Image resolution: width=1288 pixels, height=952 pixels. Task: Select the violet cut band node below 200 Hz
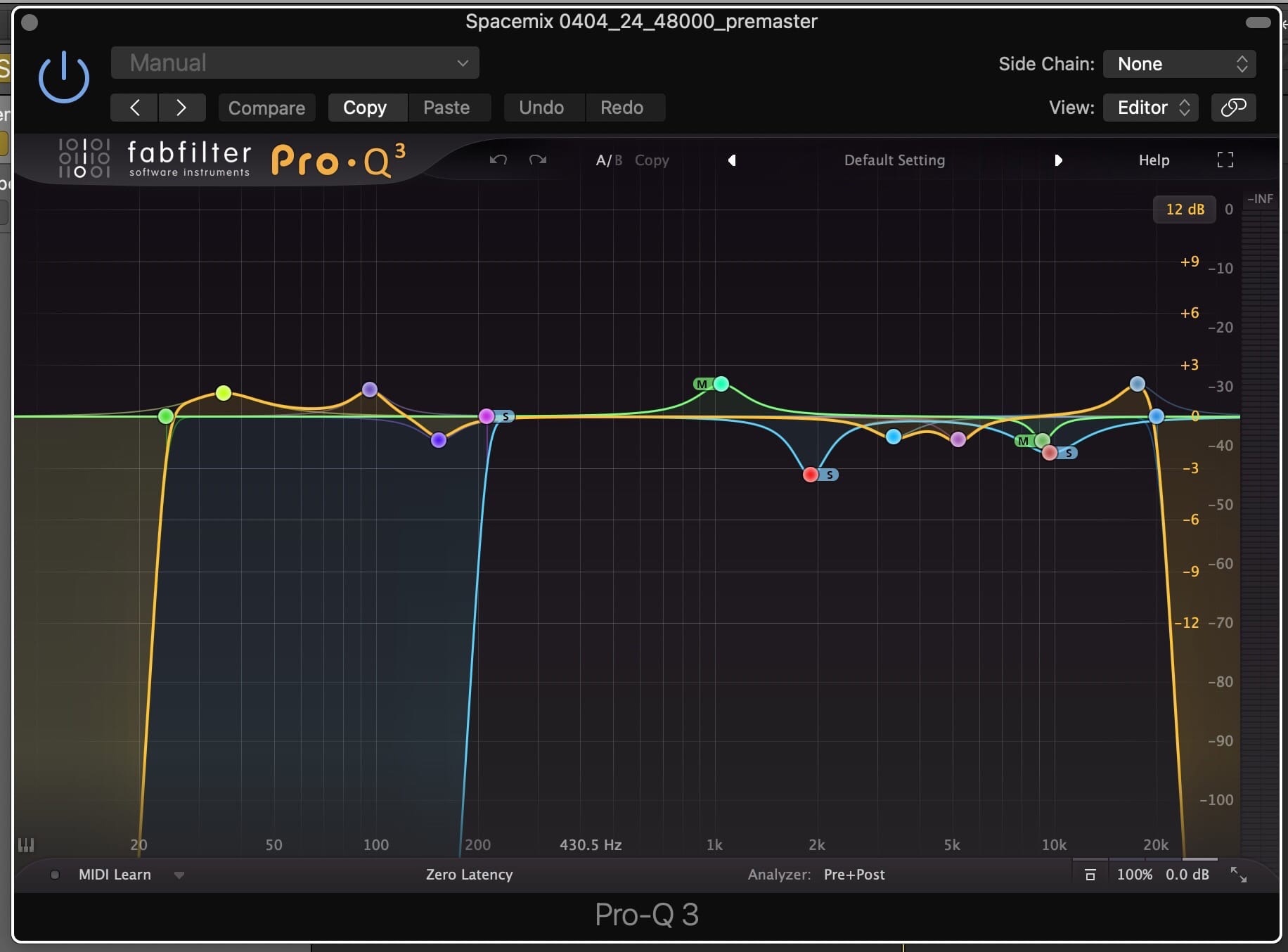tap(439, 440)
